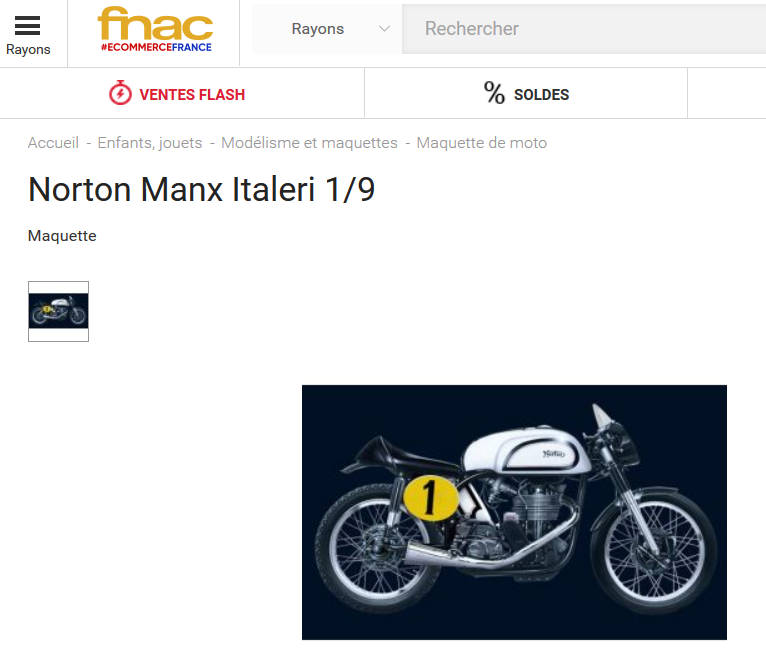Image resolution: width=766 pixels, height=668 pixels.
Task: Select the motorcycle product thumbnail
Action: [59, 311]
